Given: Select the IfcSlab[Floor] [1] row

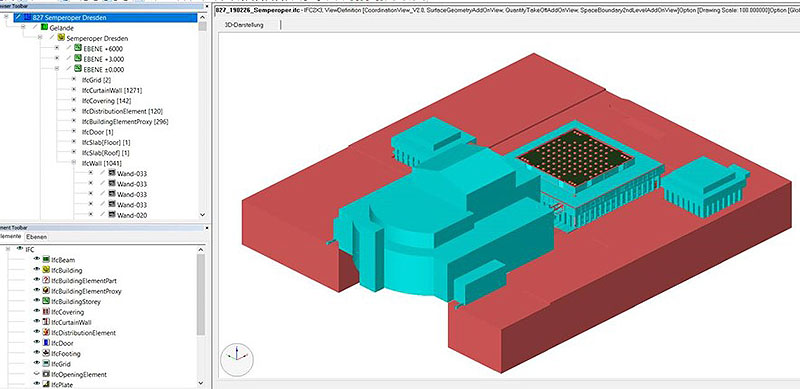Looking at the screenshot, I should coord(106,142).
